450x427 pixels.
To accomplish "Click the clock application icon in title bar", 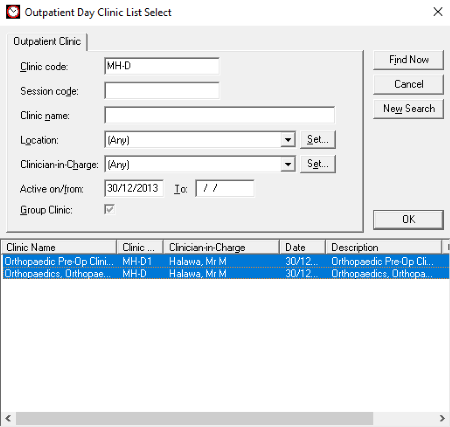I will [13, 12].
